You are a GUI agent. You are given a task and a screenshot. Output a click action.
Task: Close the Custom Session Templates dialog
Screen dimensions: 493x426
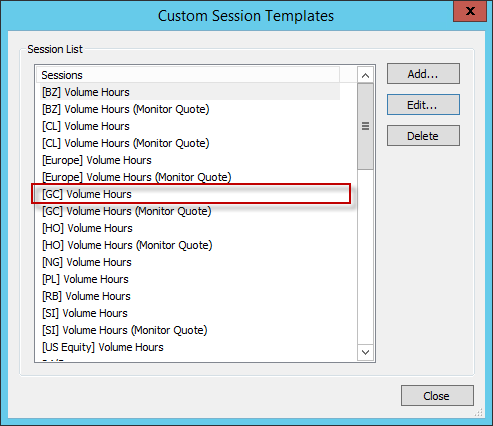(x=437, y=396)
